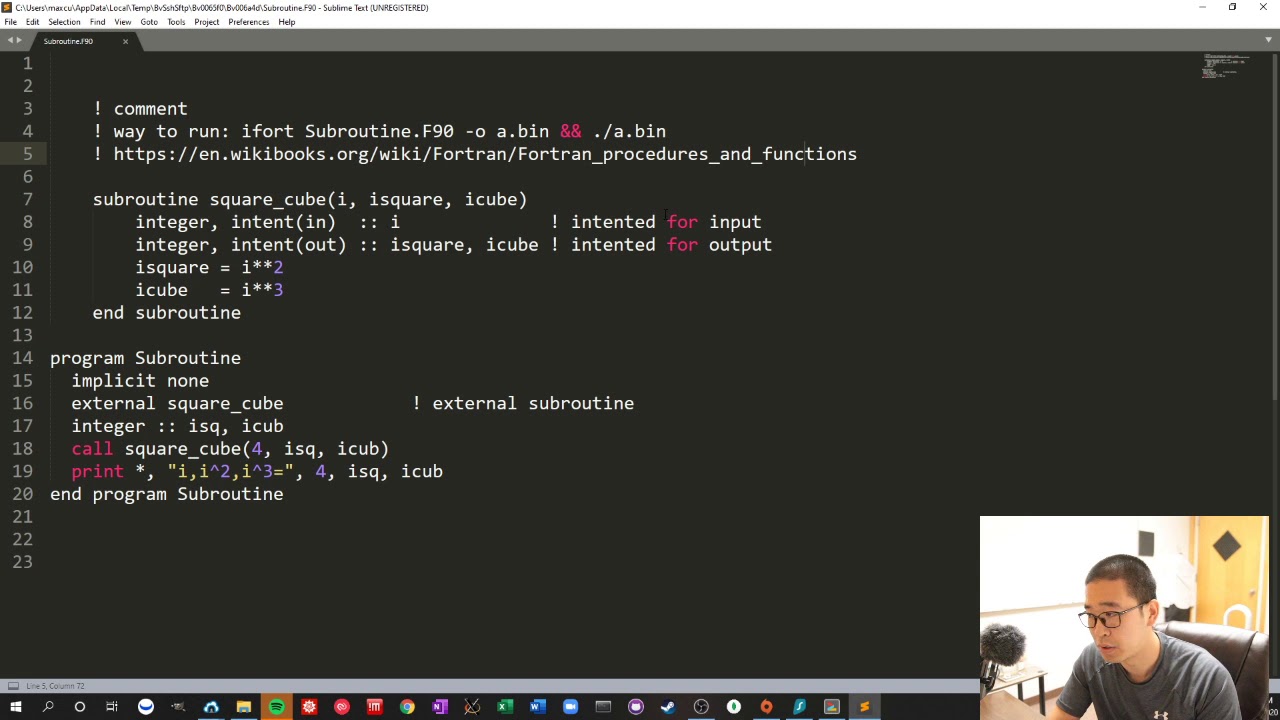Image resolution: width=1280 pixels, height=720 pixels.
Task: Click the 'way to run: ifort' comment
Action: point(379,131)
